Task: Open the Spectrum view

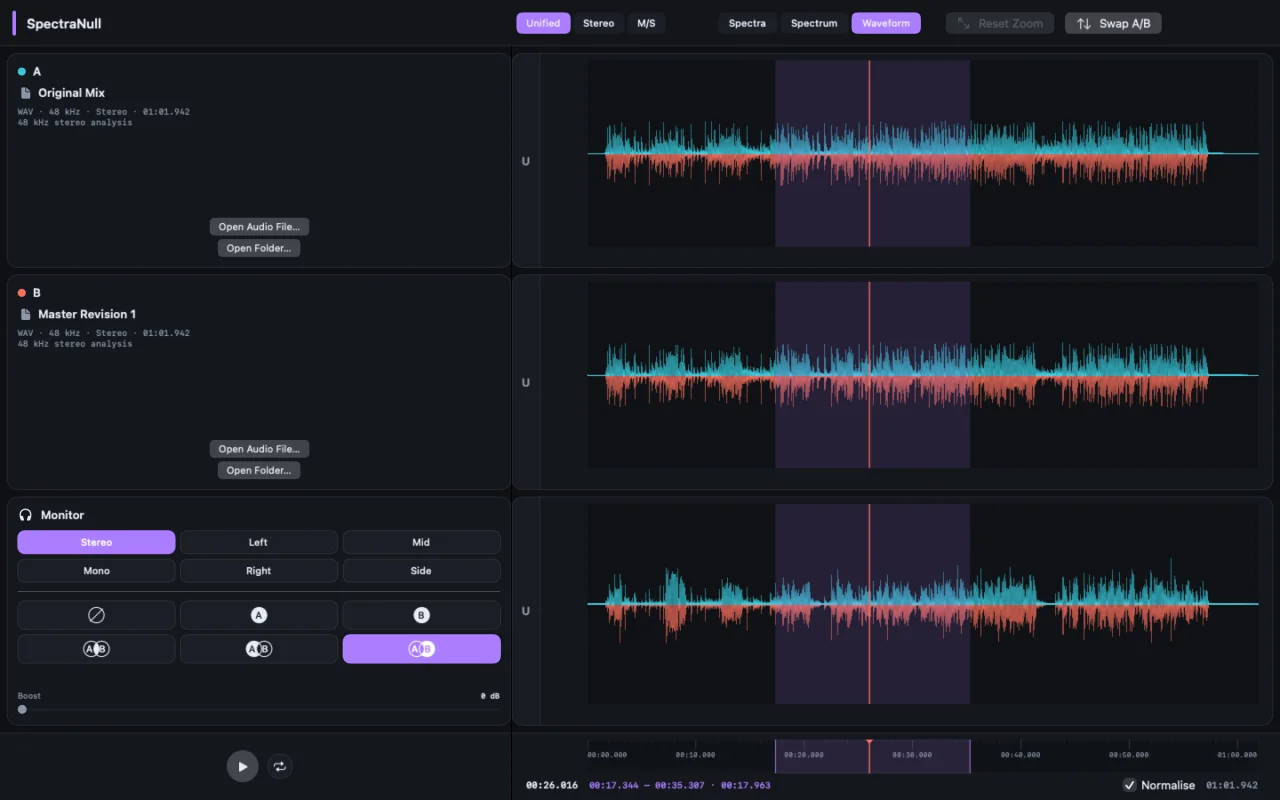Action: pyautogui.click(x=814, y=23)
